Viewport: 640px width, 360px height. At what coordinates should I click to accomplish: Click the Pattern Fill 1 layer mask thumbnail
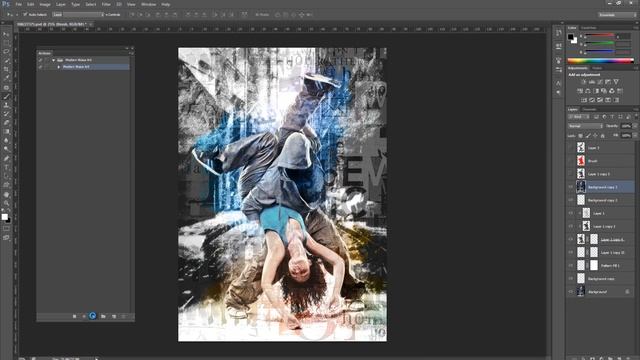[594, 265]
